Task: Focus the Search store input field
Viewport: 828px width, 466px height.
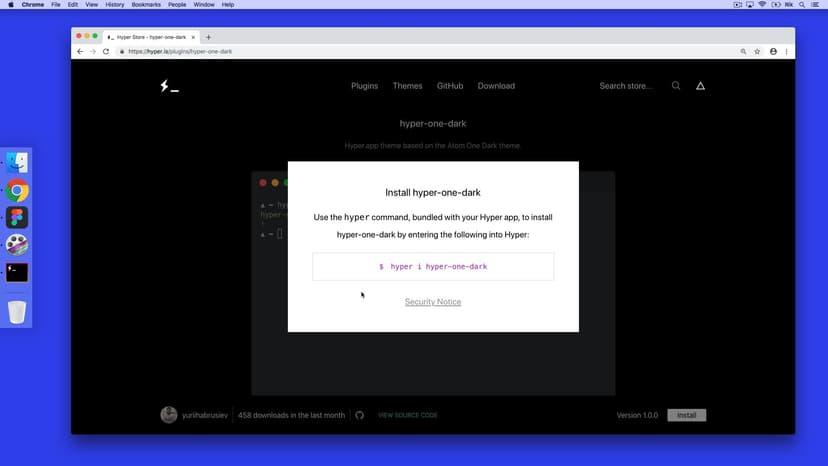Action: [626, 86]
